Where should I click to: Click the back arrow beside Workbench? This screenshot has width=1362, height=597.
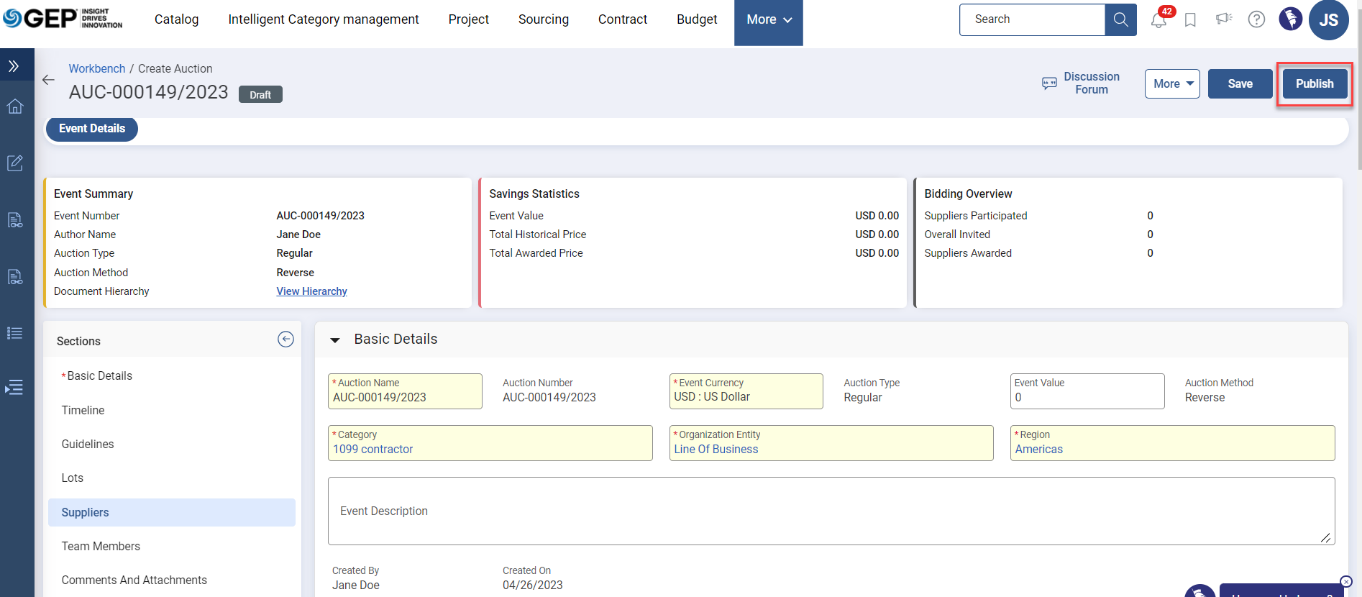(48, 80)
